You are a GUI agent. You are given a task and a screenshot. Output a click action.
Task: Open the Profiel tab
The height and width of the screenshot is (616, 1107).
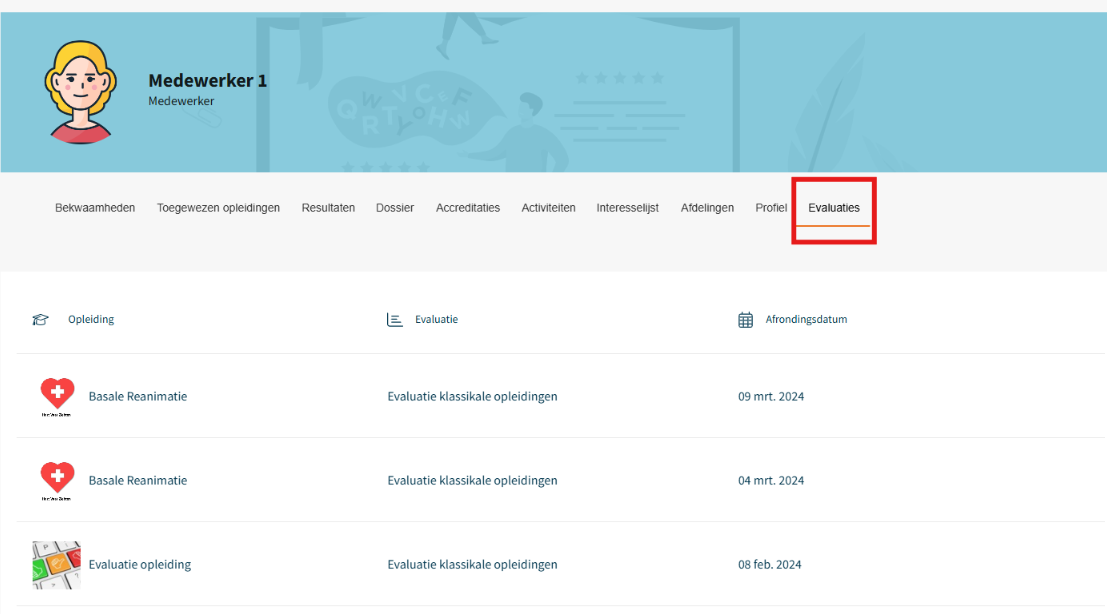click(x=771, y=208)
